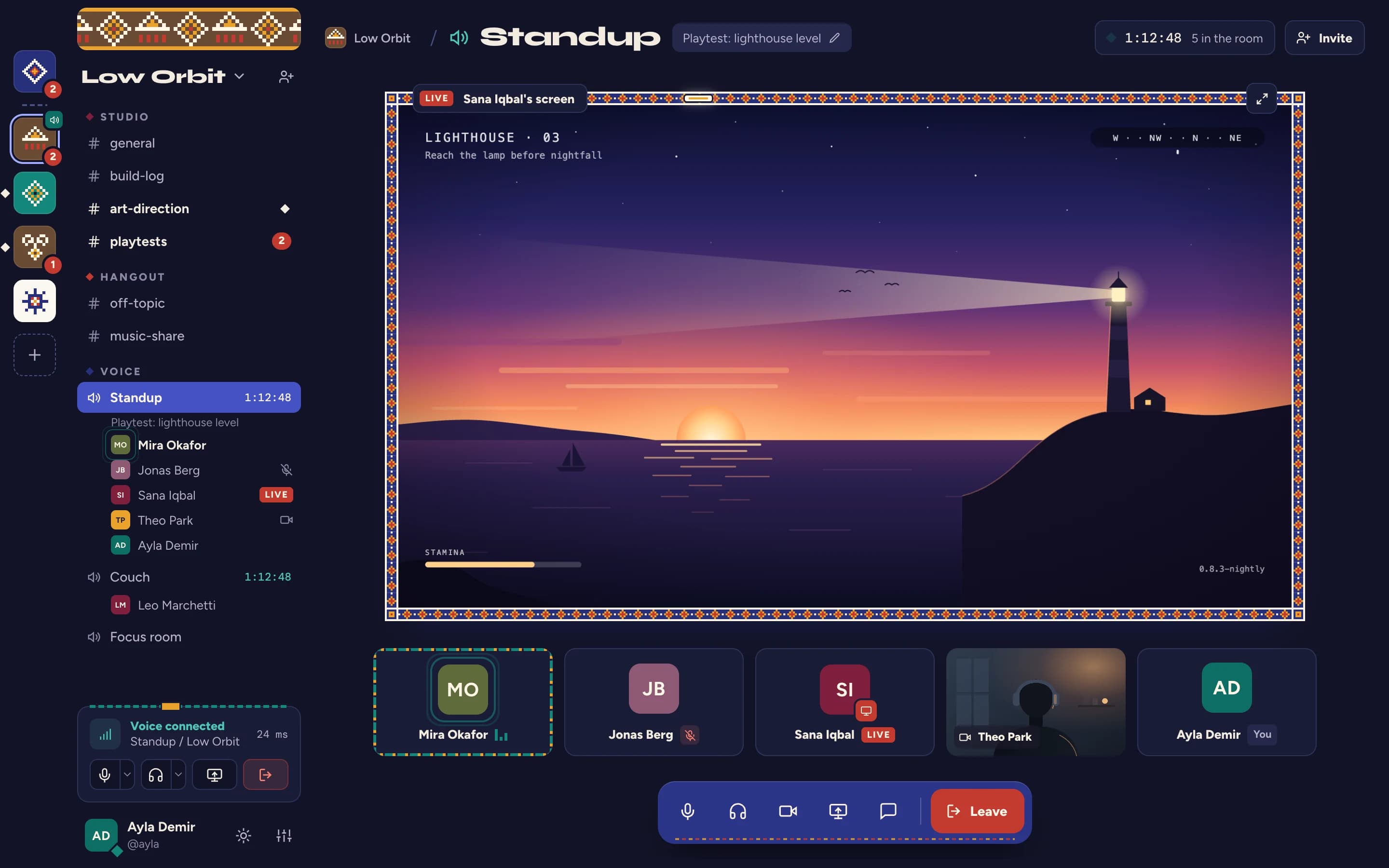
Task: Disconnect using the voice panel leave icon
Action: coord(266,775)
